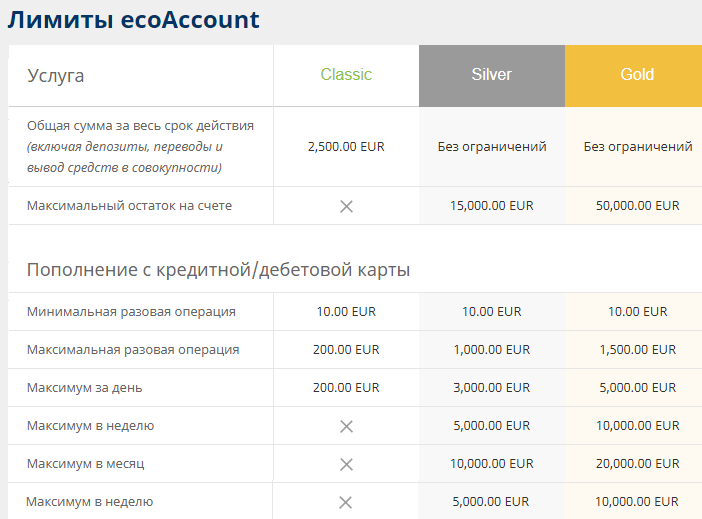The image size is (702, 519).
Task: Select the yellow Gold column header
Action: [x=637, y=75]
